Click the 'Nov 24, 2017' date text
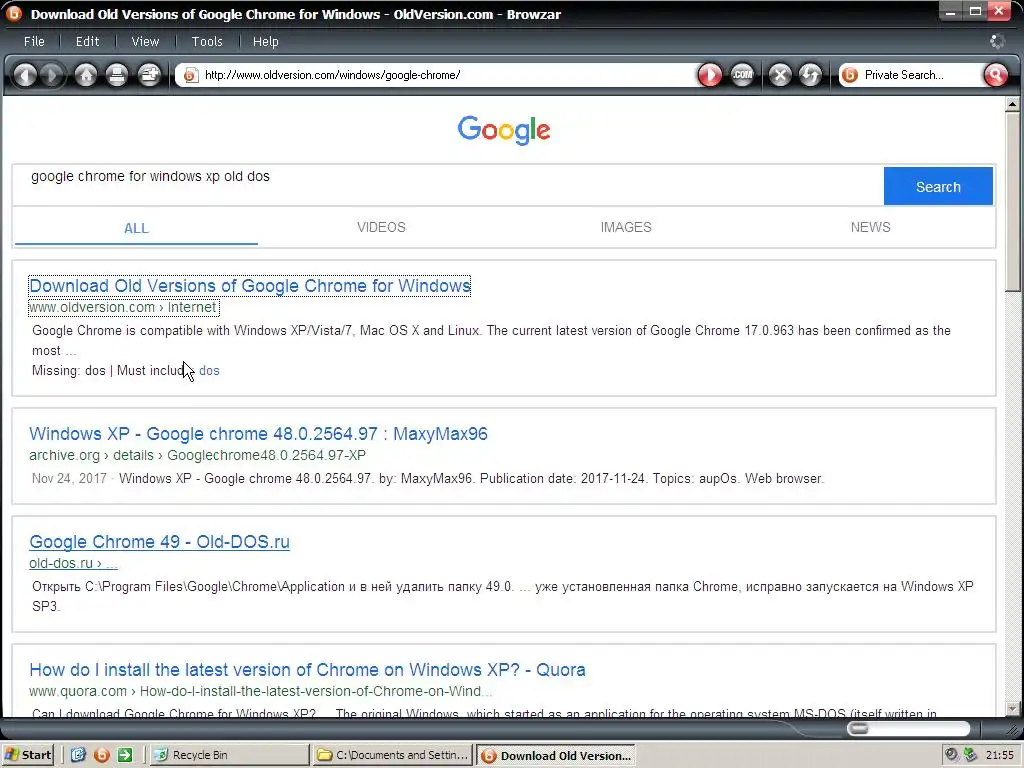 pos(69,478)
